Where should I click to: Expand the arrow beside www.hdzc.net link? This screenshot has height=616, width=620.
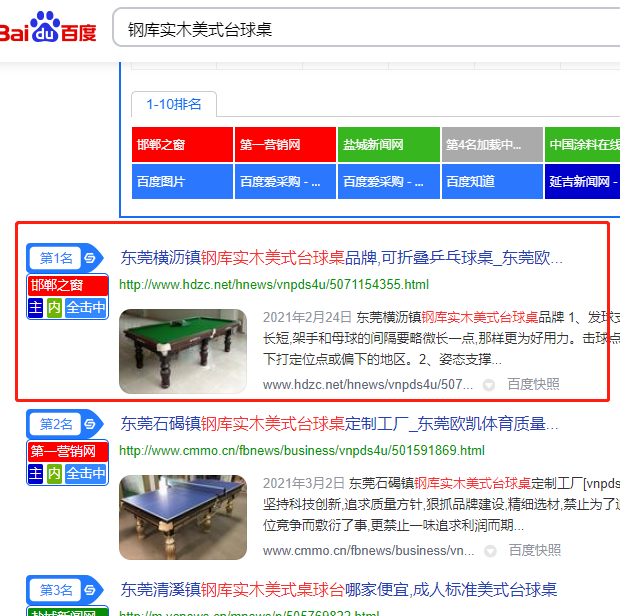[x=489, y=385]
